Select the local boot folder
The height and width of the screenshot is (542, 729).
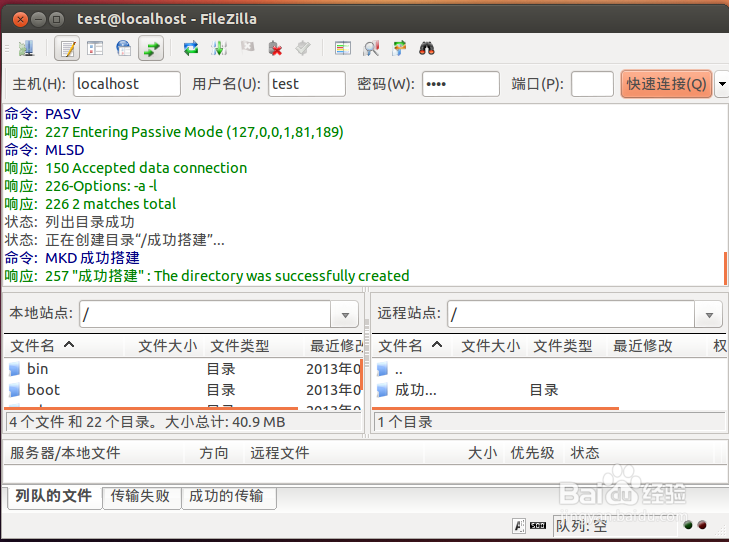[183, 390]
